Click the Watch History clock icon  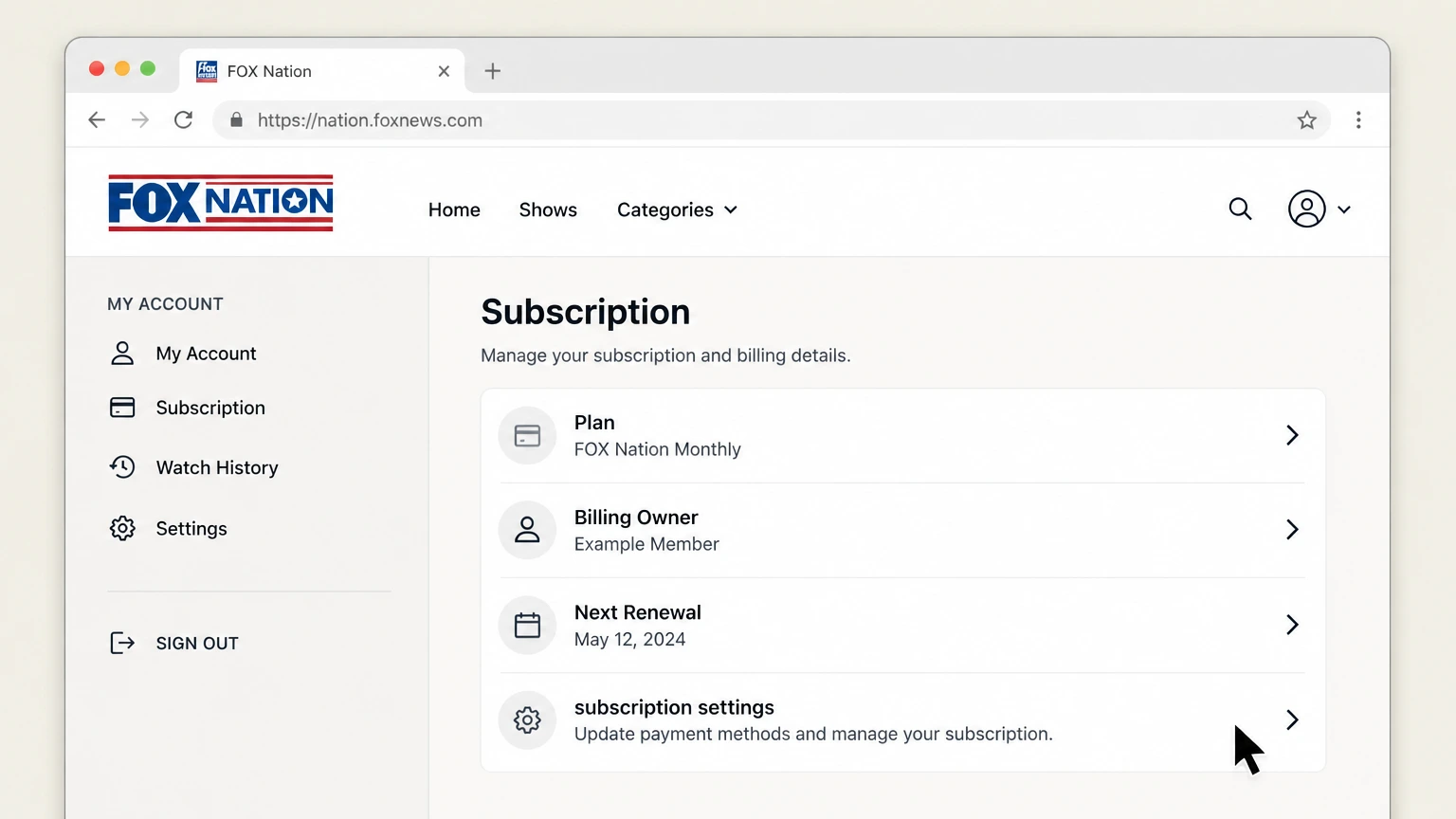click(122, 467)
